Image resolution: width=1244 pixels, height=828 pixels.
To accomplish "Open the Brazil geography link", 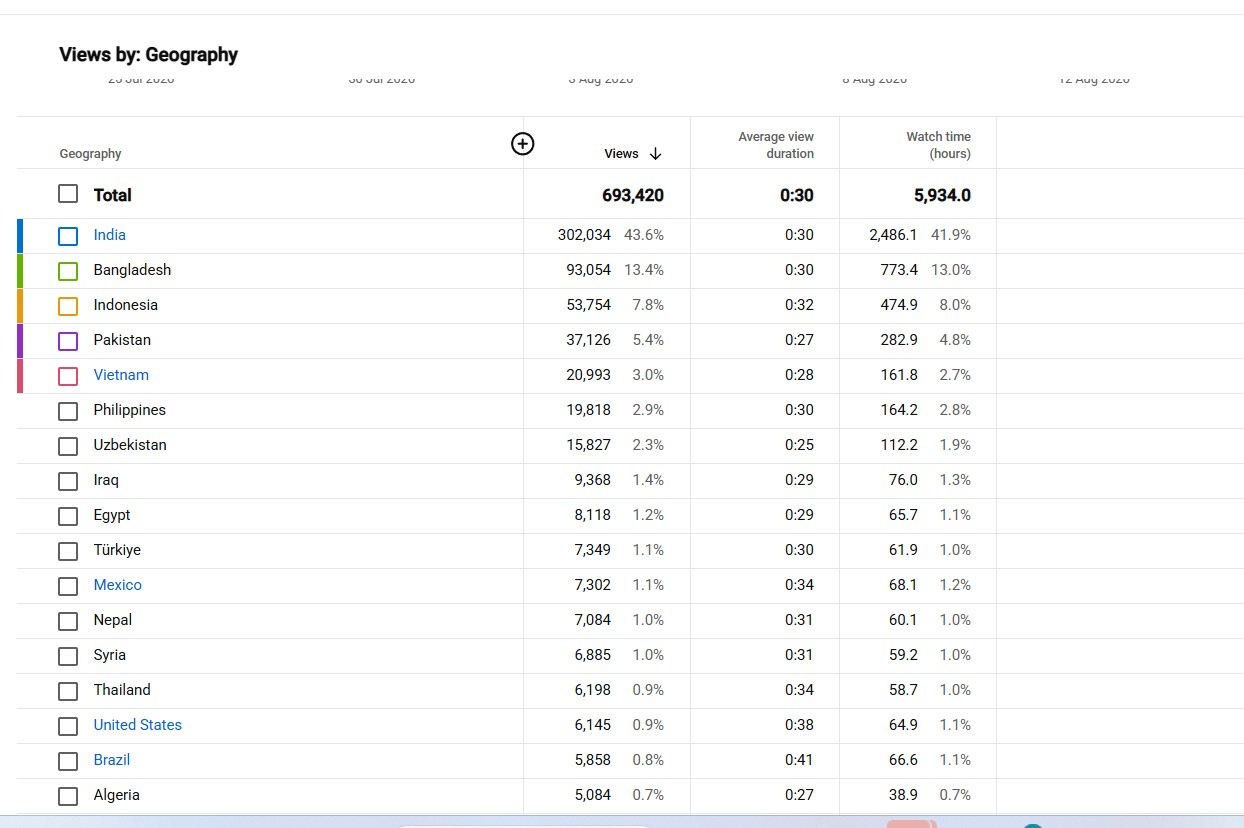I will [112, 760].
